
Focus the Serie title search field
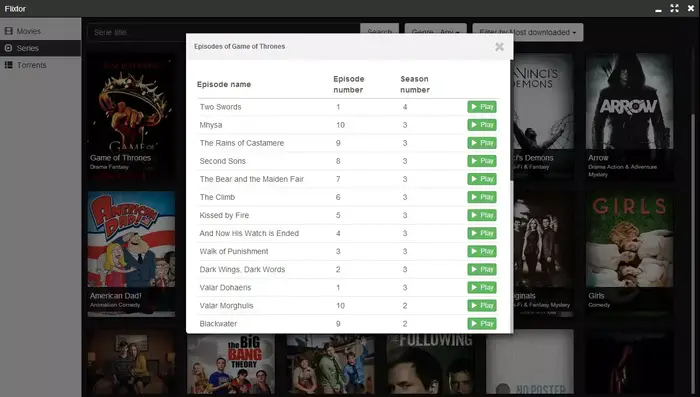tap(223, 32)
